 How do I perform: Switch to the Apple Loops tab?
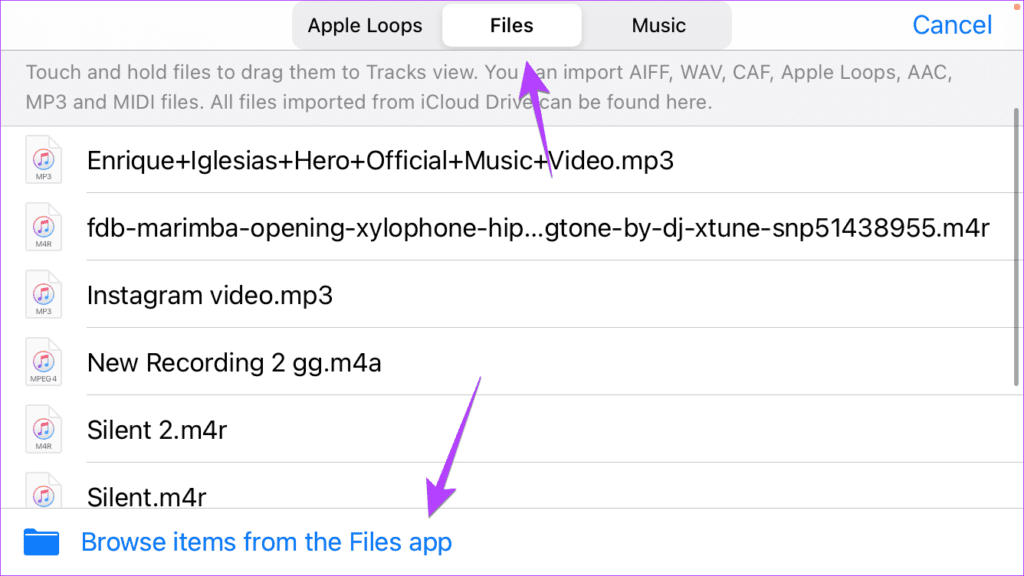tap(365, 25)
